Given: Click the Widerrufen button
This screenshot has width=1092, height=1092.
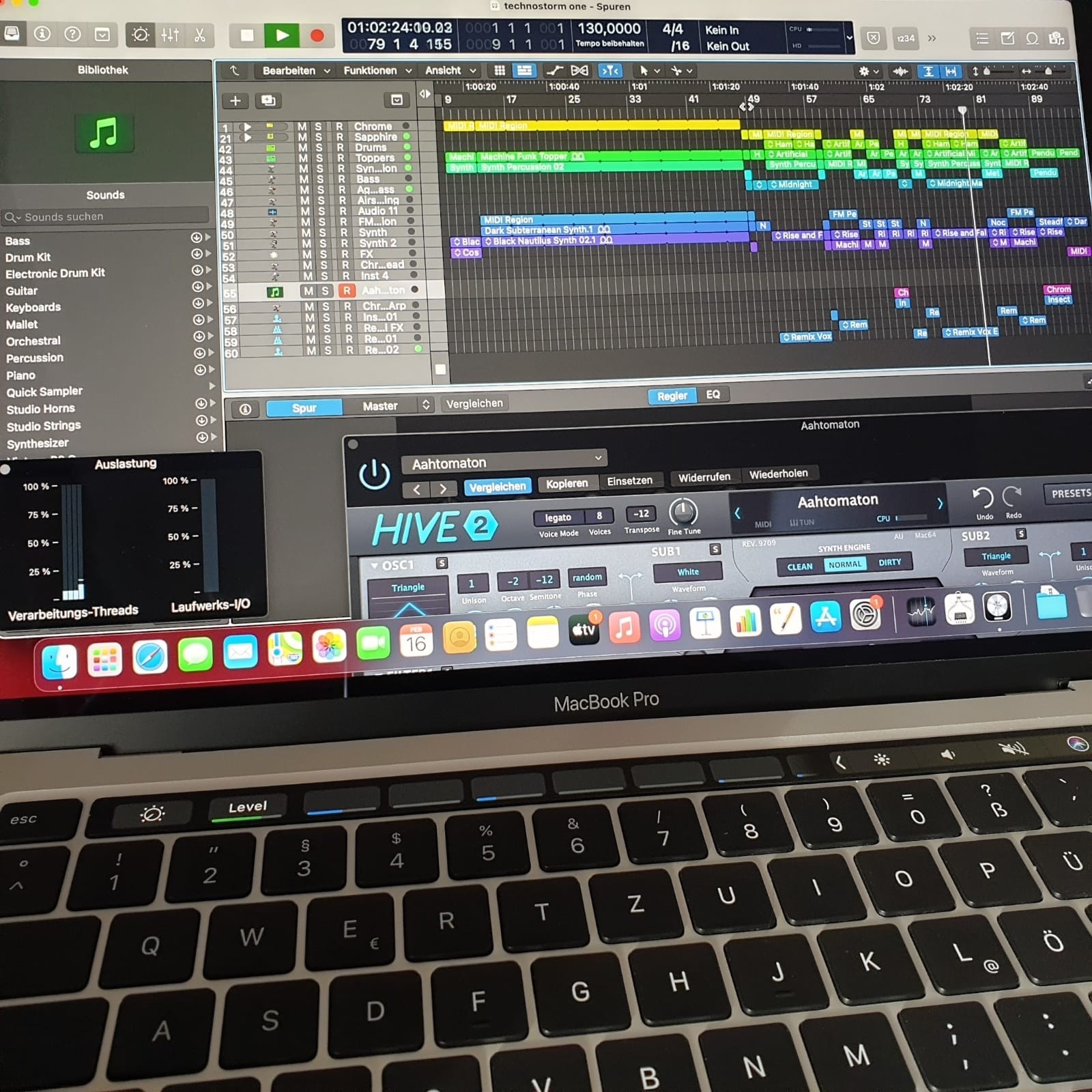Looking at the screenshot, I should click(704, 477).
